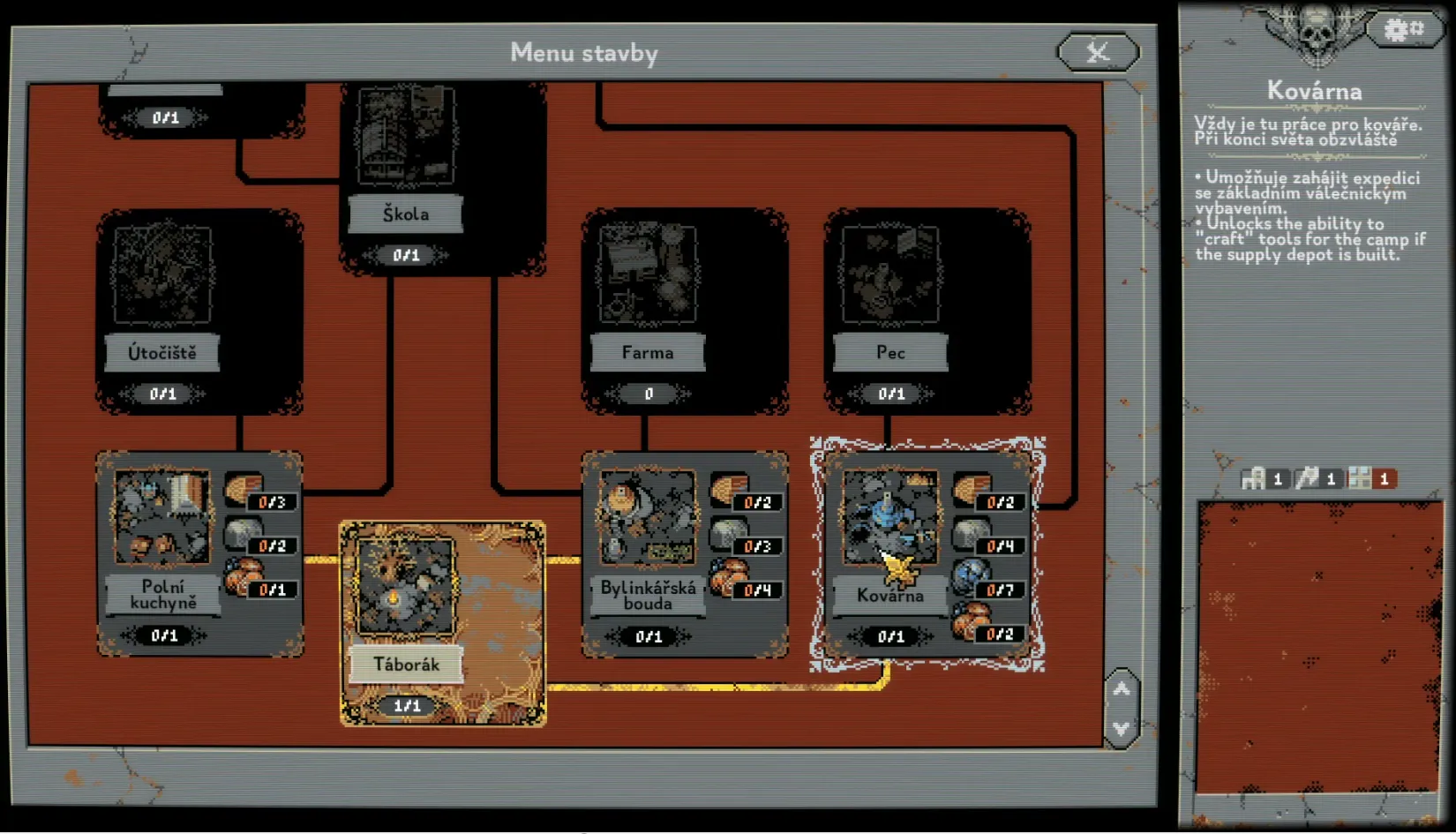Click stone resource icon in Bylinkářská bouda
The image size is (1456, 834).
[x=728, y=533]
